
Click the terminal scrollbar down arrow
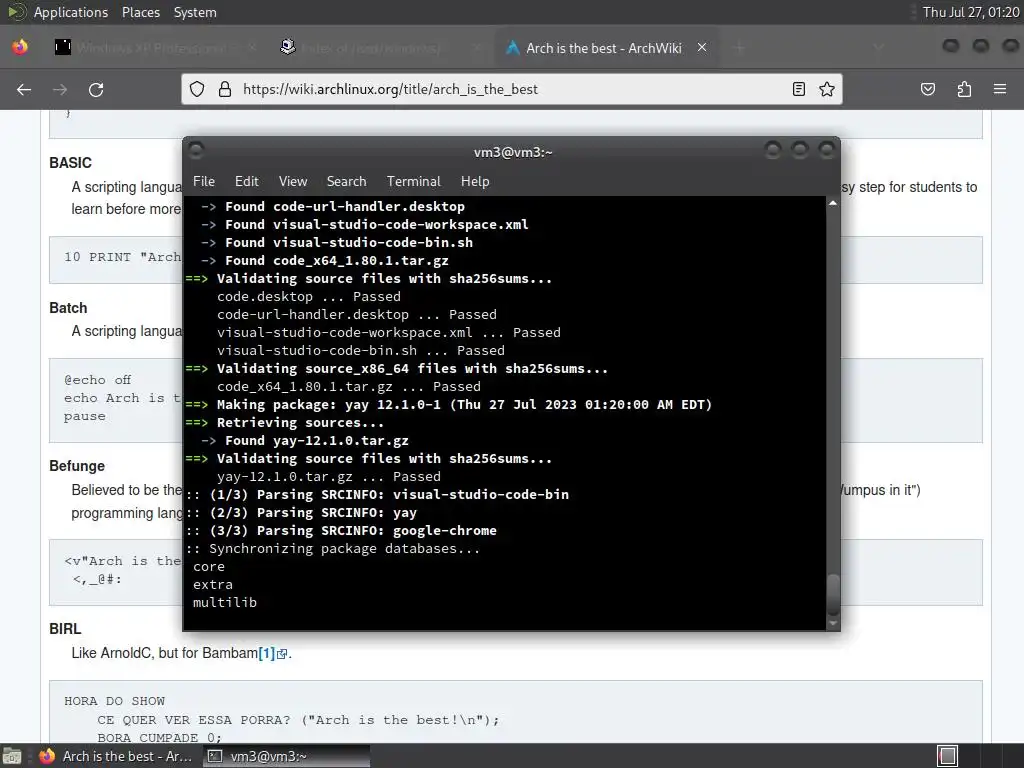[x=833, y=624]
